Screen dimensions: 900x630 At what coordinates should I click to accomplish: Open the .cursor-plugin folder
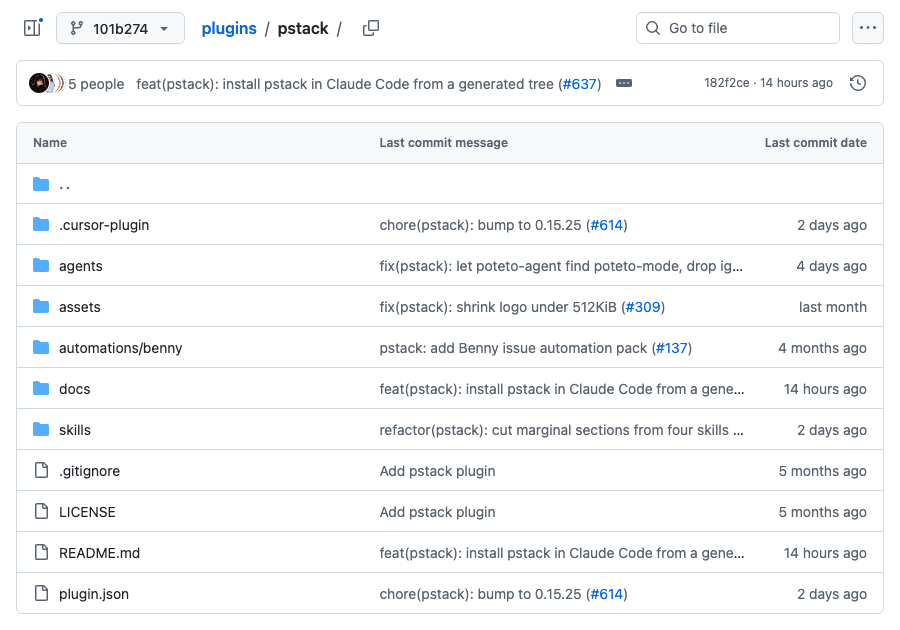(x=104, y=225)
